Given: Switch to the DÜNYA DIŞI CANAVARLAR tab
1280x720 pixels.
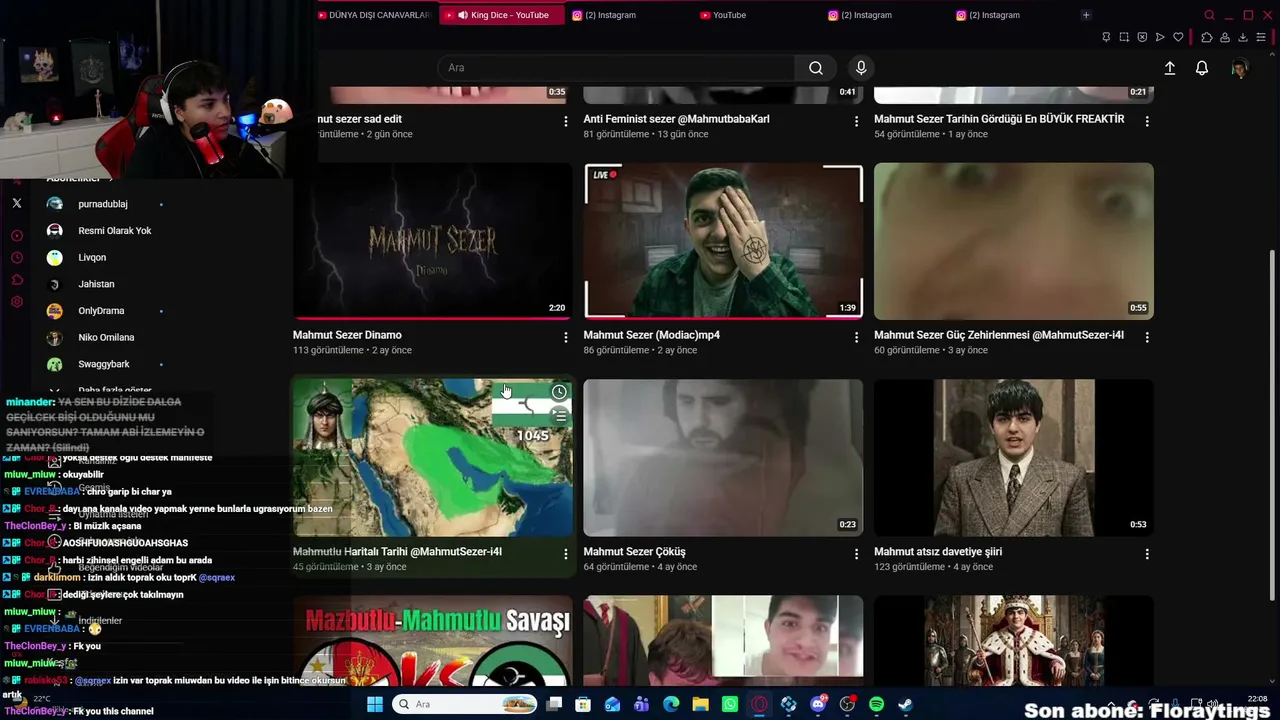Looking at the screenshot, I should (374, 15).
